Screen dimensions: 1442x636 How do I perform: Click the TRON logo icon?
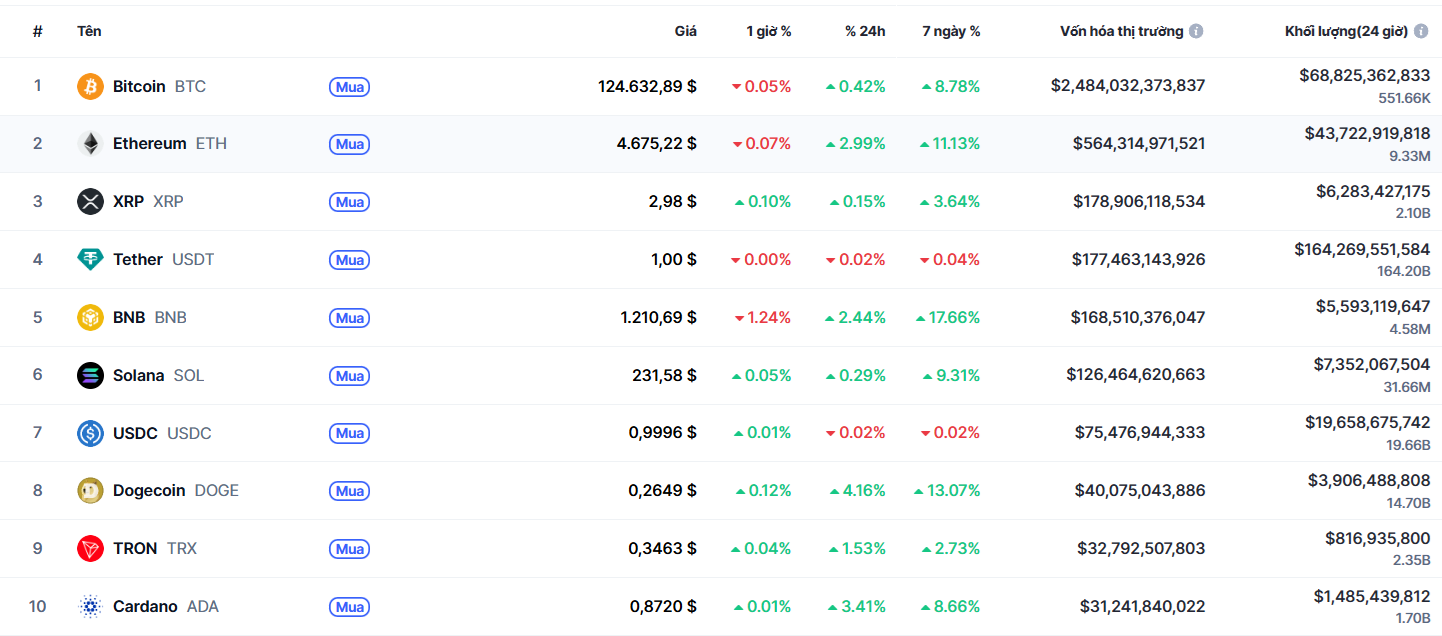(x=90, y=549)
